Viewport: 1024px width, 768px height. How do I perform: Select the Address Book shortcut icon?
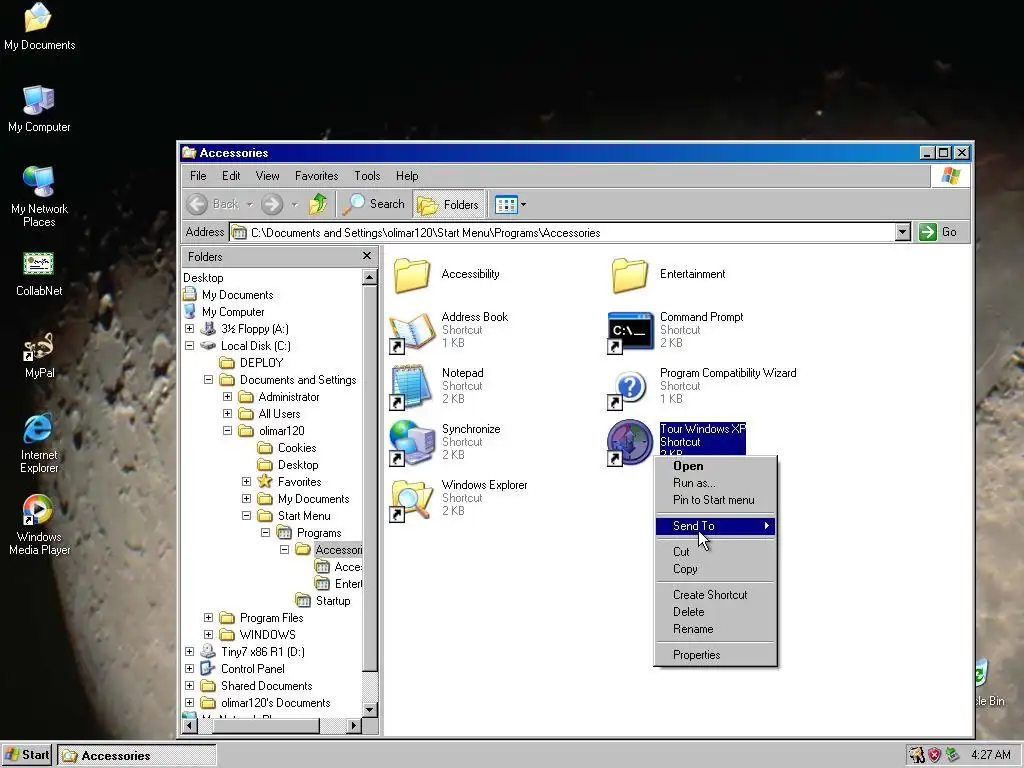[411, 330]
